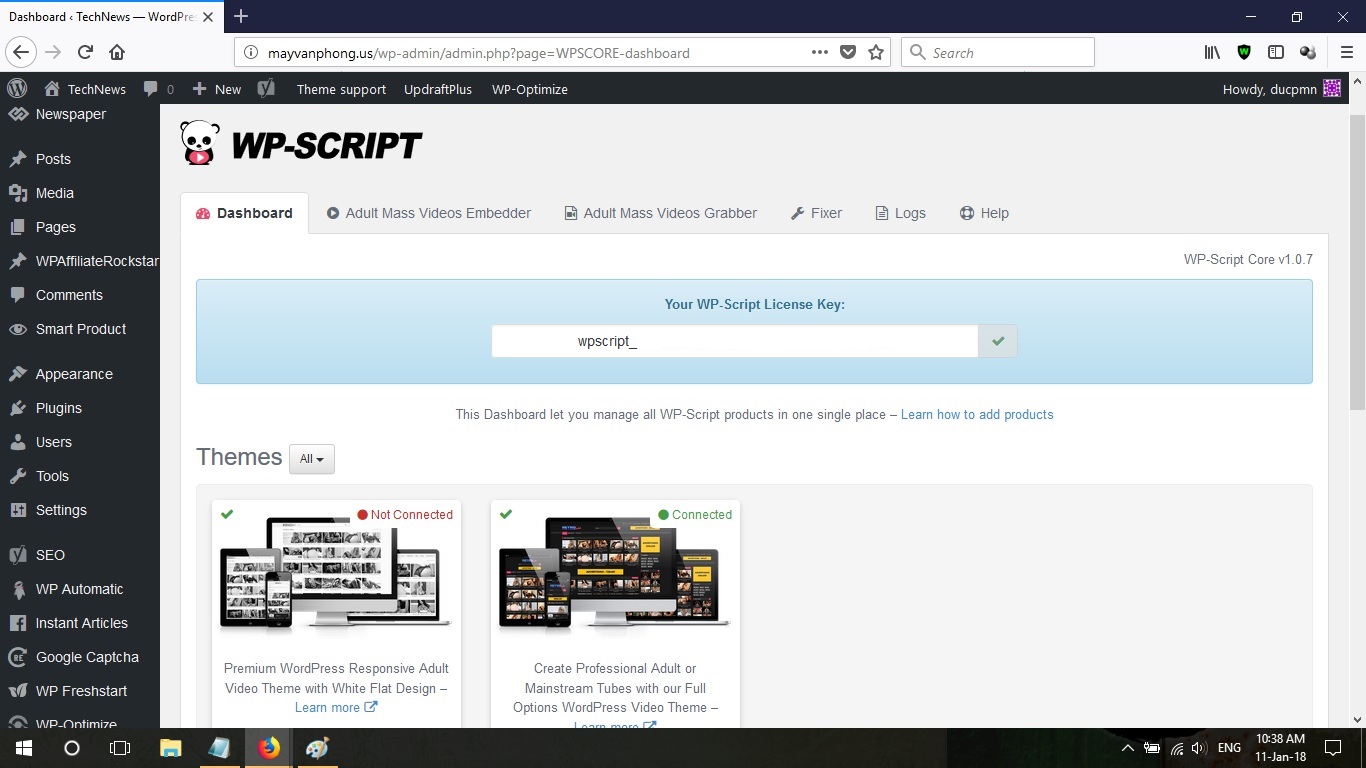Open Instant Articles in the sidebar
Image resolution: width=1366 pixels, height=768 pixels.
(x=80, y=623)
